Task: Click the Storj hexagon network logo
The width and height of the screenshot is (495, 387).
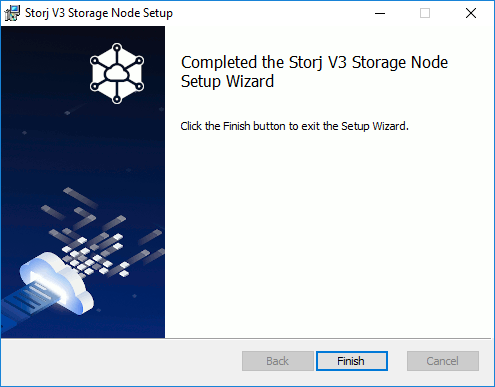Action: 117,73
